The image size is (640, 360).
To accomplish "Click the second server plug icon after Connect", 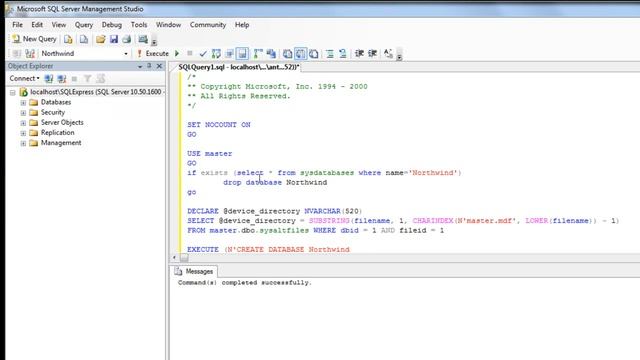I will [62, 78].
